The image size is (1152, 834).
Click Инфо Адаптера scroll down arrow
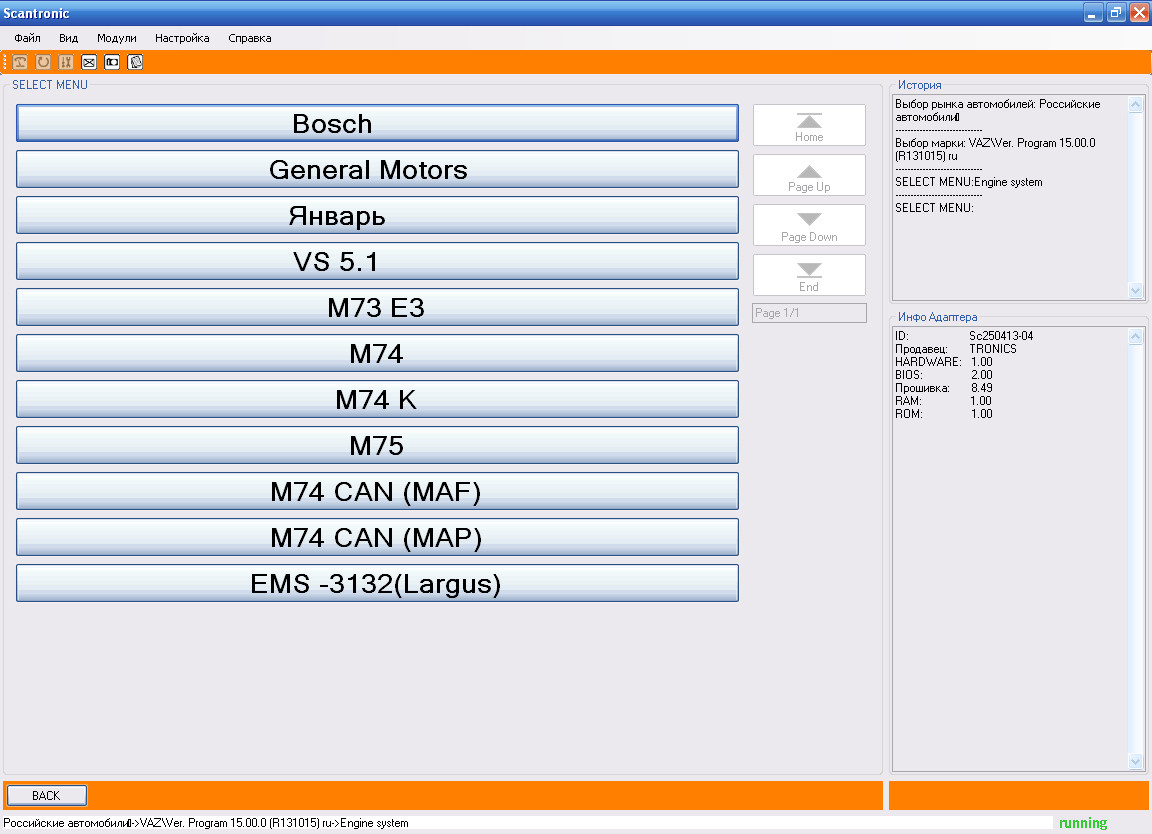[1135, 762]
